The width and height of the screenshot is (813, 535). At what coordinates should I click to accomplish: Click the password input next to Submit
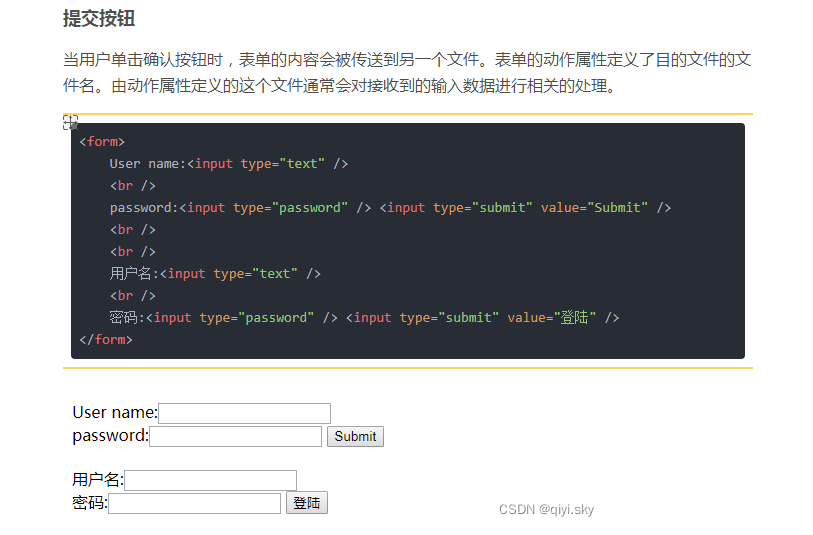click(235, 436)
